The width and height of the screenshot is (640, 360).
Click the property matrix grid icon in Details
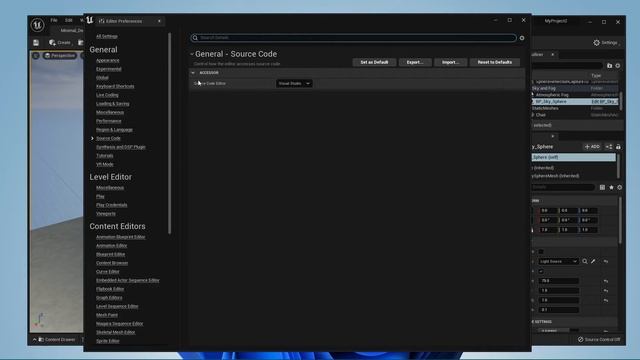point(602,187)
